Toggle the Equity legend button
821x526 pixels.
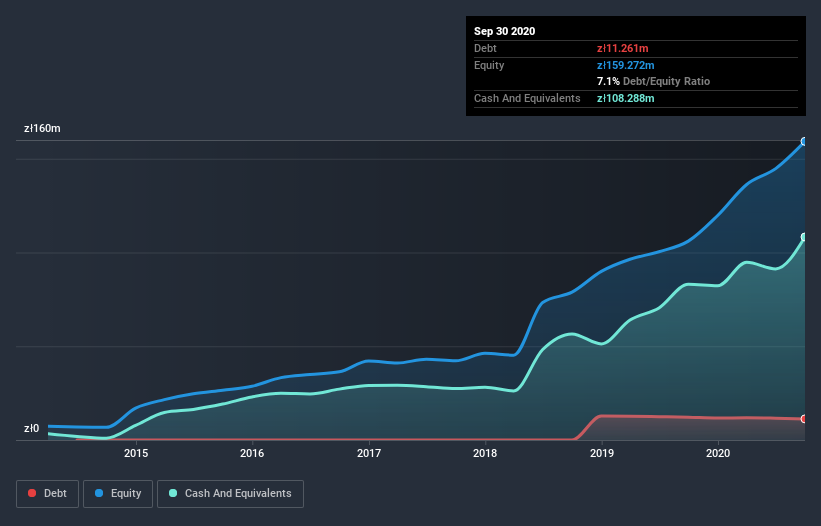click(118, 494)
